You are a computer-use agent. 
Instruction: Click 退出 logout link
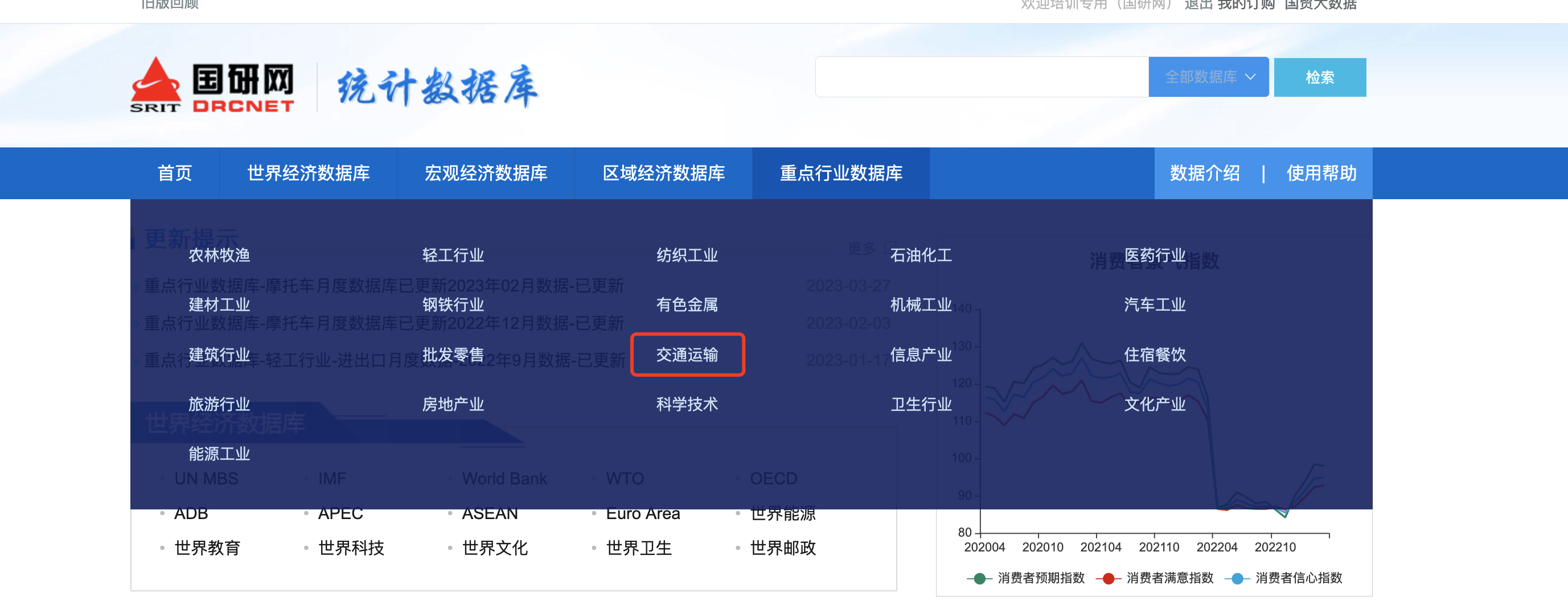coord(1198,5)
